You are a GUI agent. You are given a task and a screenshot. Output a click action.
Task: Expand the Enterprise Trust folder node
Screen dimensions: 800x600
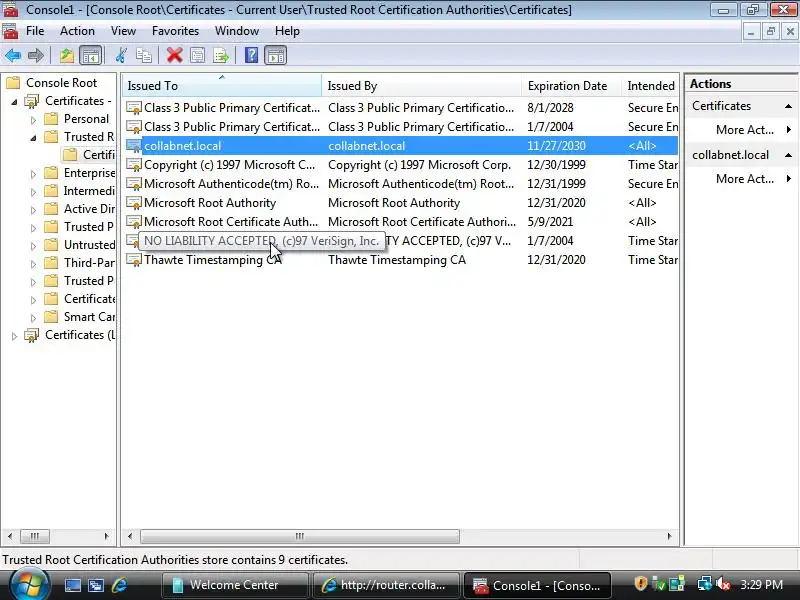[x=33, y=174]
